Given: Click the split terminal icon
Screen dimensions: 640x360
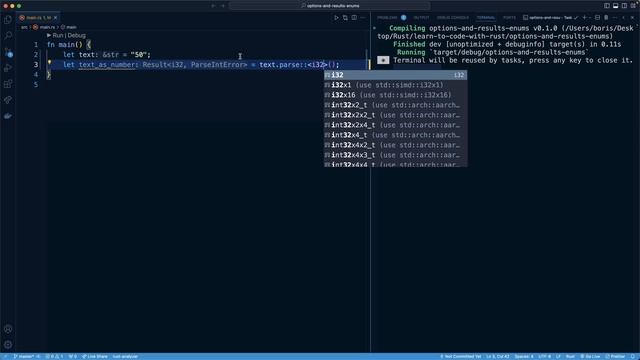Looking at the screenshot, I should (597, 18).
